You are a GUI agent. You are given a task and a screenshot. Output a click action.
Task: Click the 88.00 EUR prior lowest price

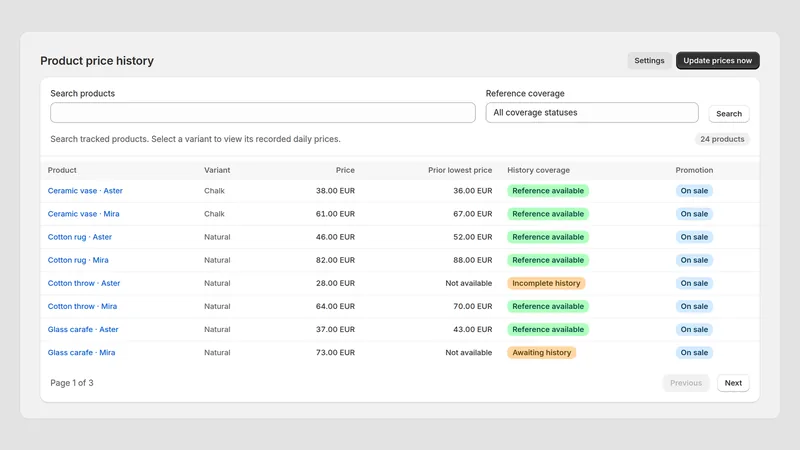pos(472,260)
